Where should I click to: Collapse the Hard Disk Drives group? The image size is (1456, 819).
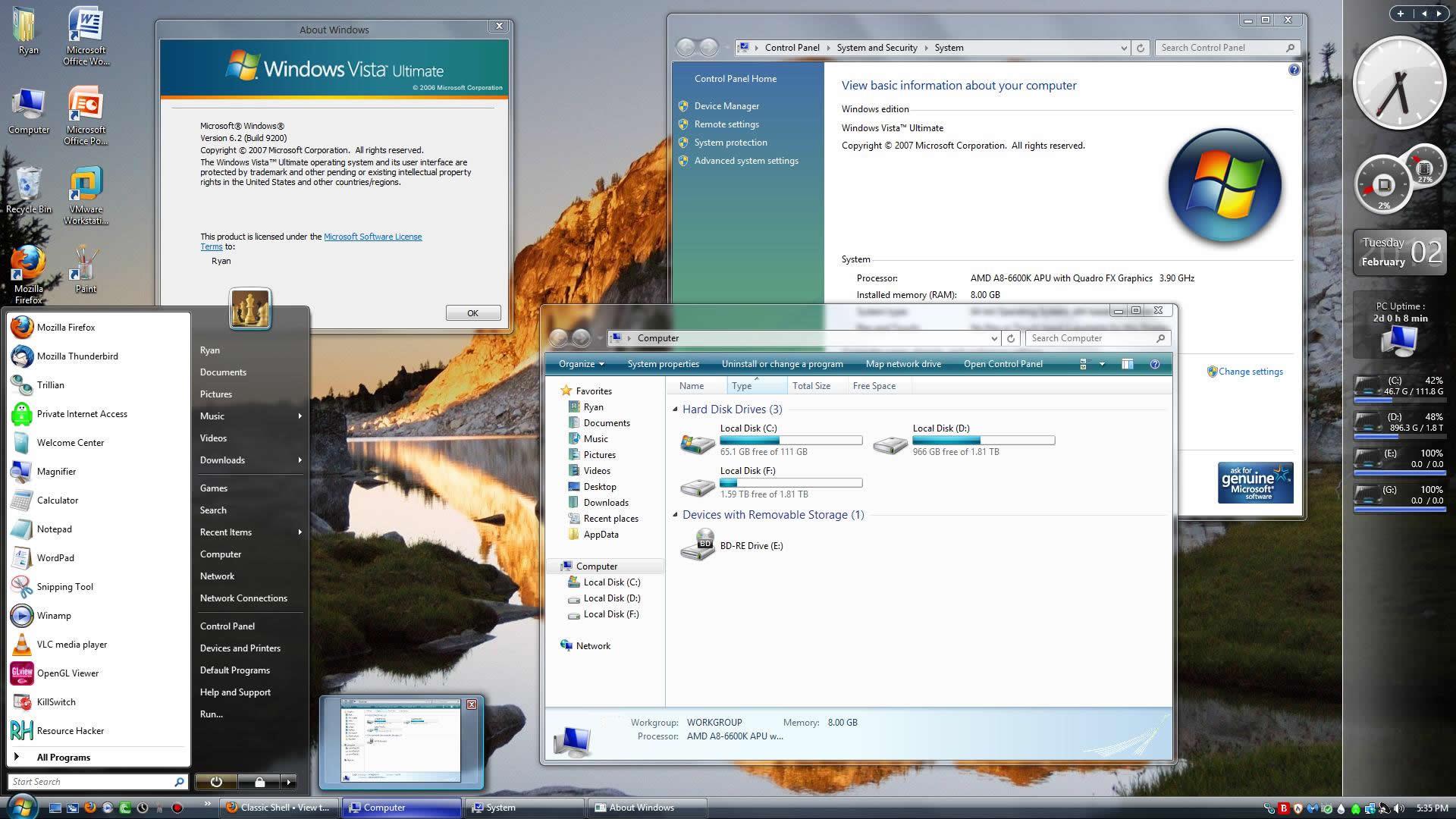tap(675, 409)
